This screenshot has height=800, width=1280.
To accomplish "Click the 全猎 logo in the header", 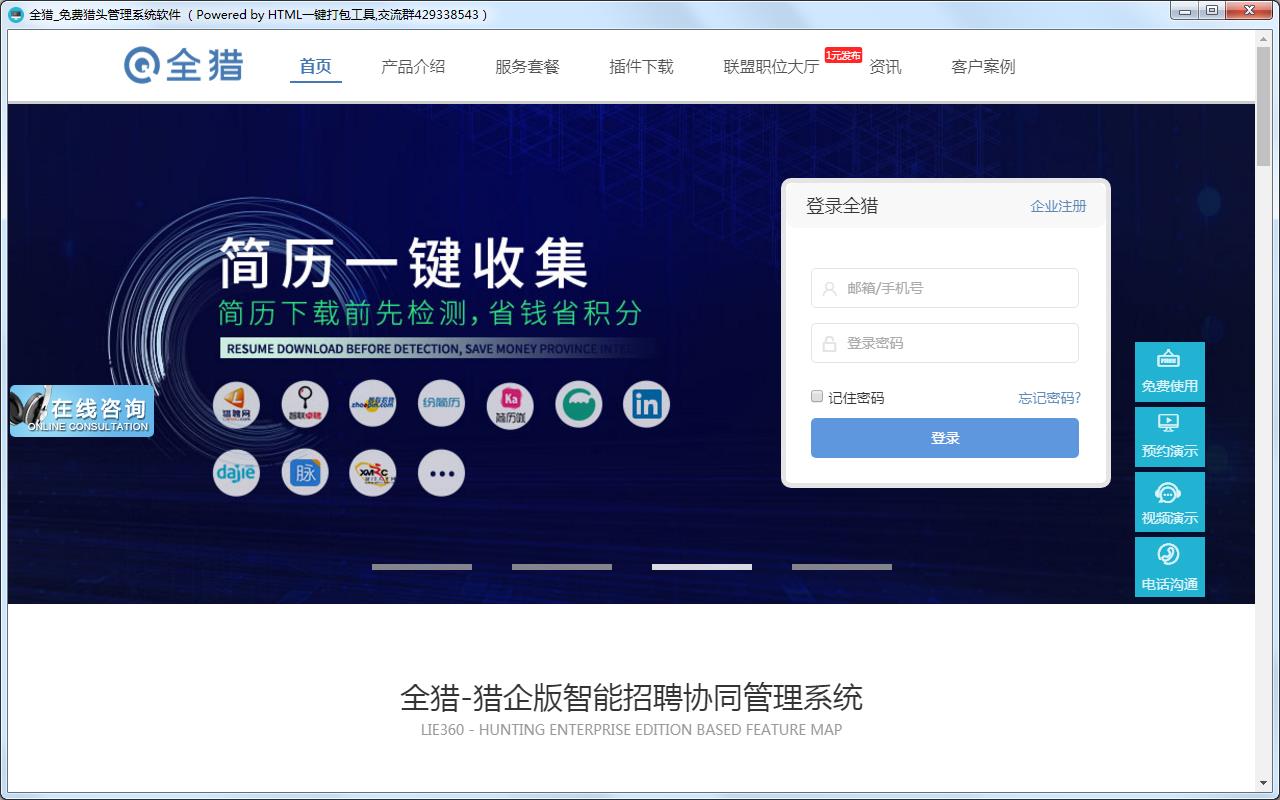I will (x=183, y=65).
